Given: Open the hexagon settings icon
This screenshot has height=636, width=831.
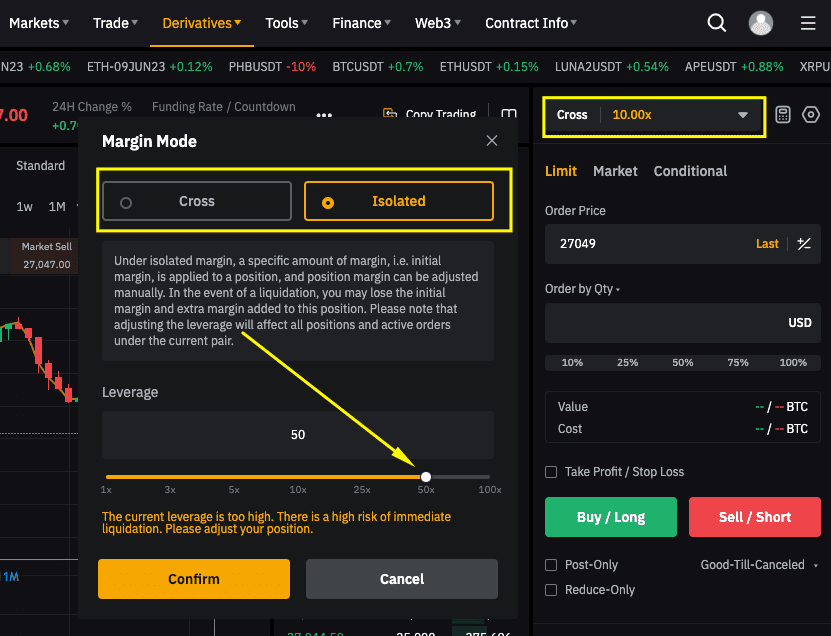Looking at the screenshot, I should coord(811,115).
